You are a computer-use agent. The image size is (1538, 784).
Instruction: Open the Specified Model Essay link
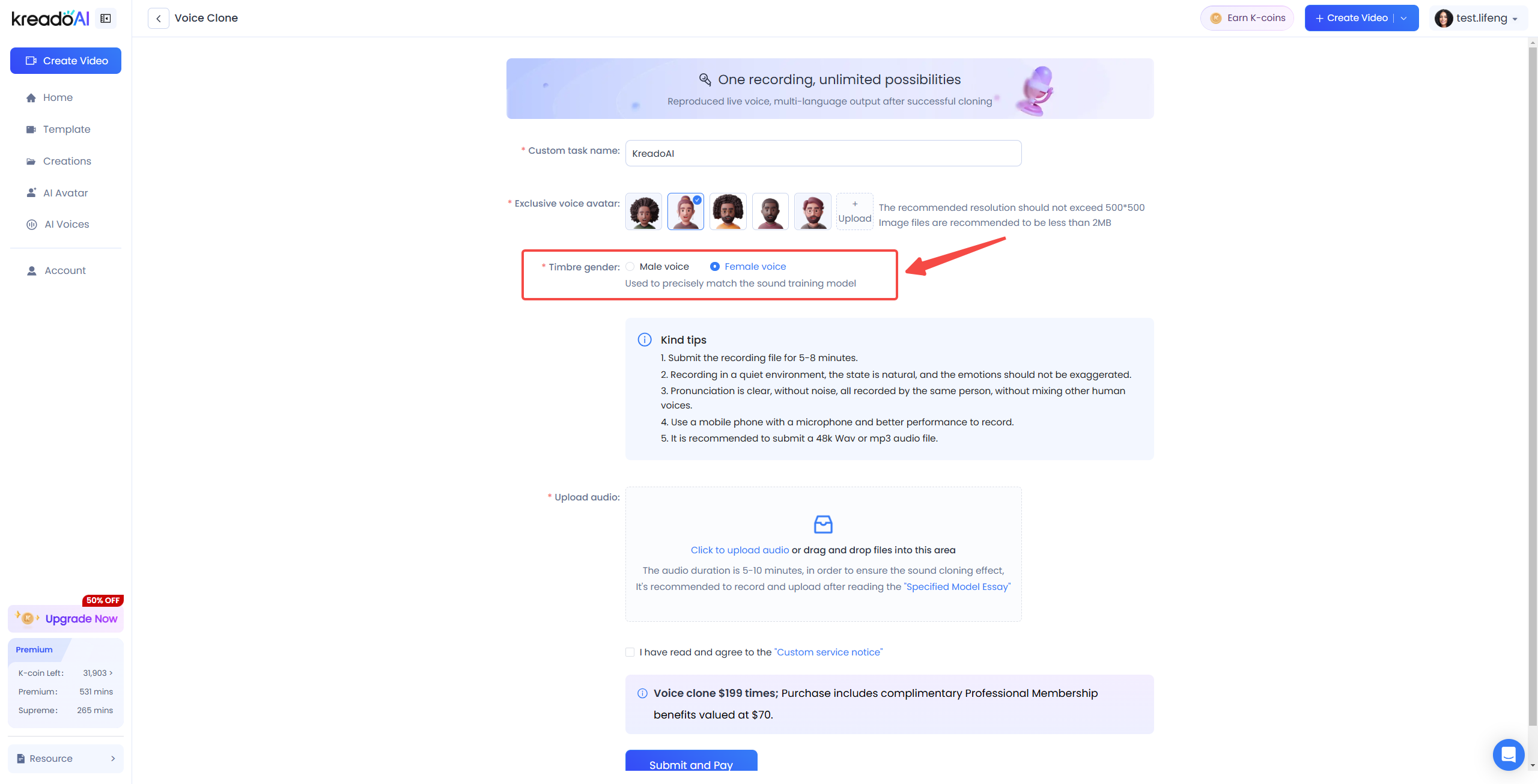coord(957,587)
